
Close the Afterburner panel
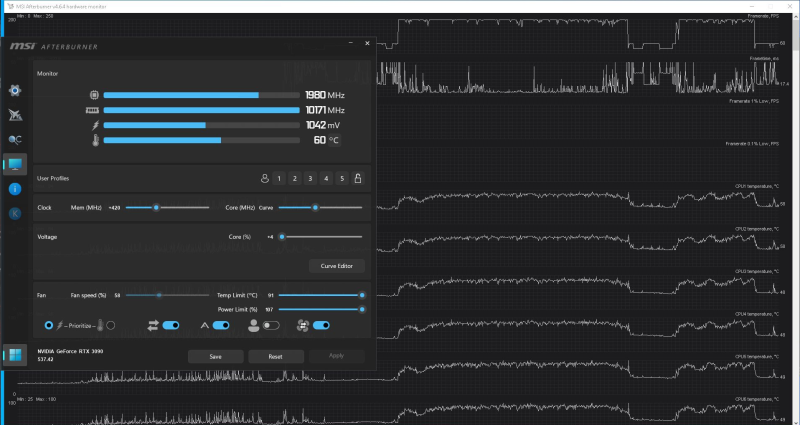coord(367,43)
